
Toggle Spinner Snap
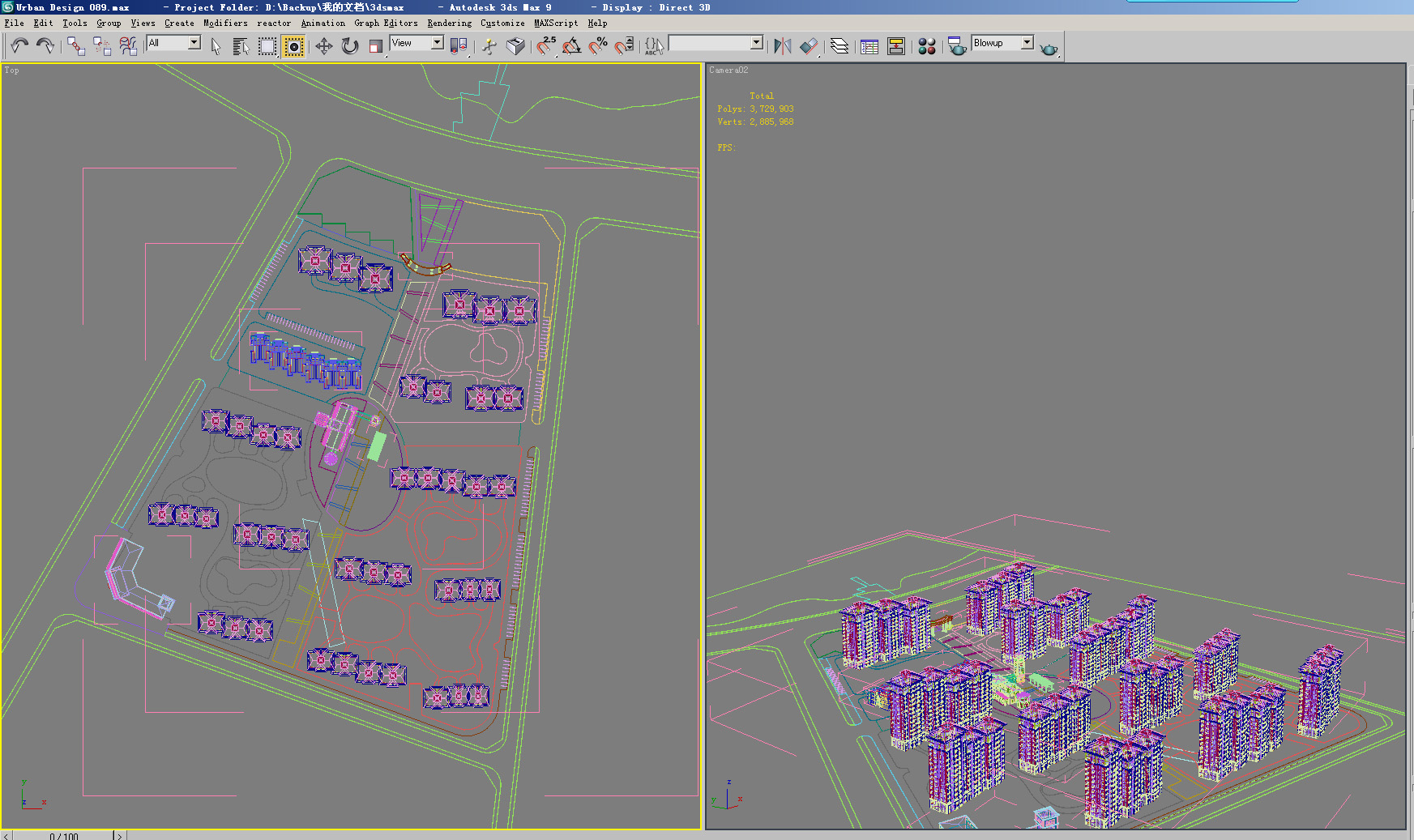(624, 46)
